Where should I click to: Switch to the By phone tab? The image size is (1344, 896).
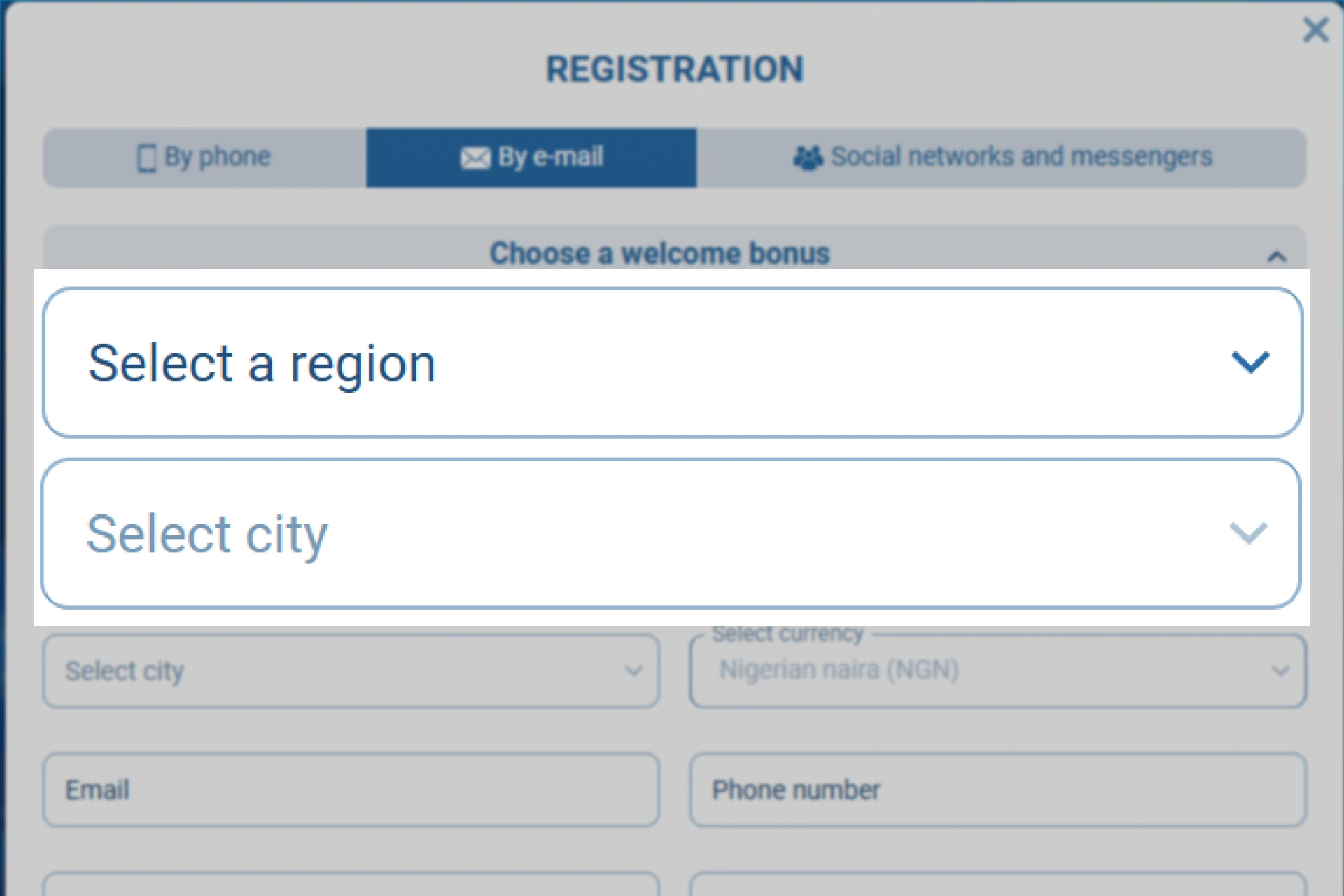pyautogui.click(x=202, y=157)
